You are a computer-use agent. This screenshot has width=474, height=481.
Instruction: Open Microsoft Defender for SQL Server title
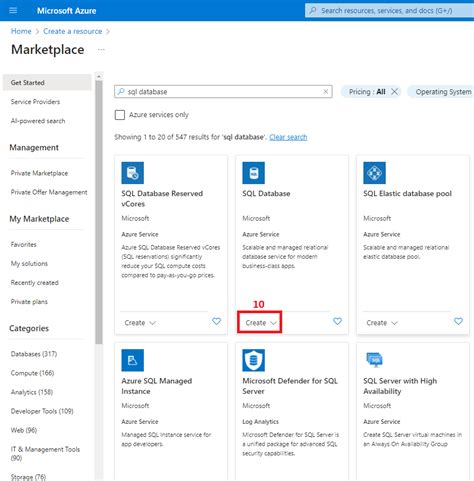[290, 386]
